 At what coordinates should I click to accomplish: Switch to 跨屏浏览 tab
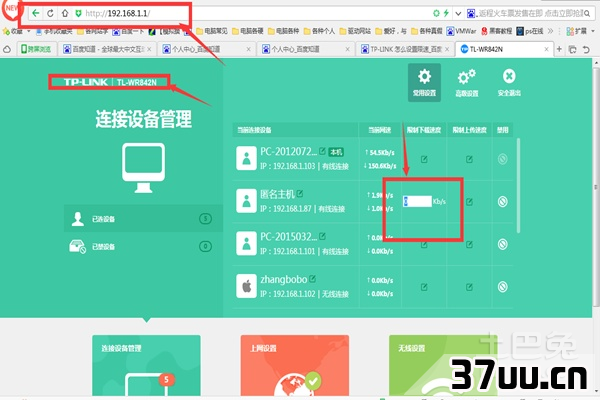[x=36, y=49]
